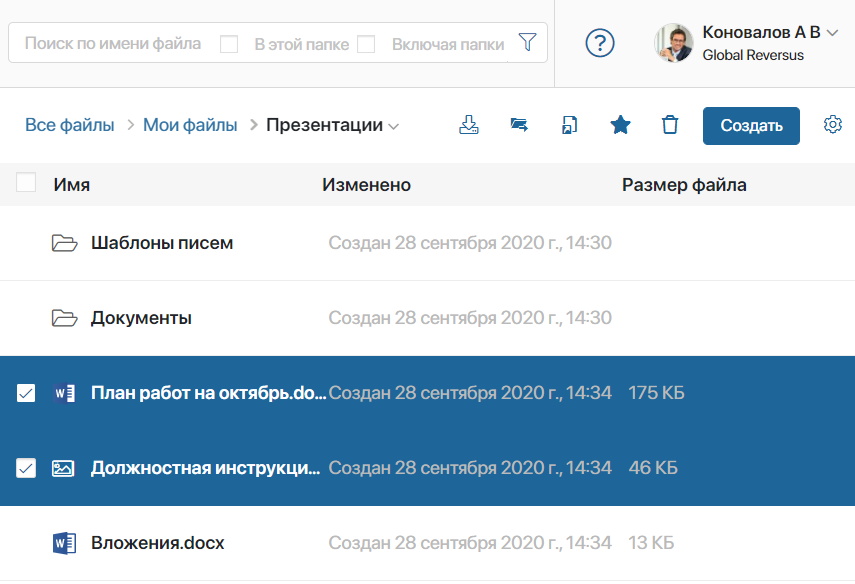
Task: Click the Шаблоны писем folder icon
Action: 64,243
